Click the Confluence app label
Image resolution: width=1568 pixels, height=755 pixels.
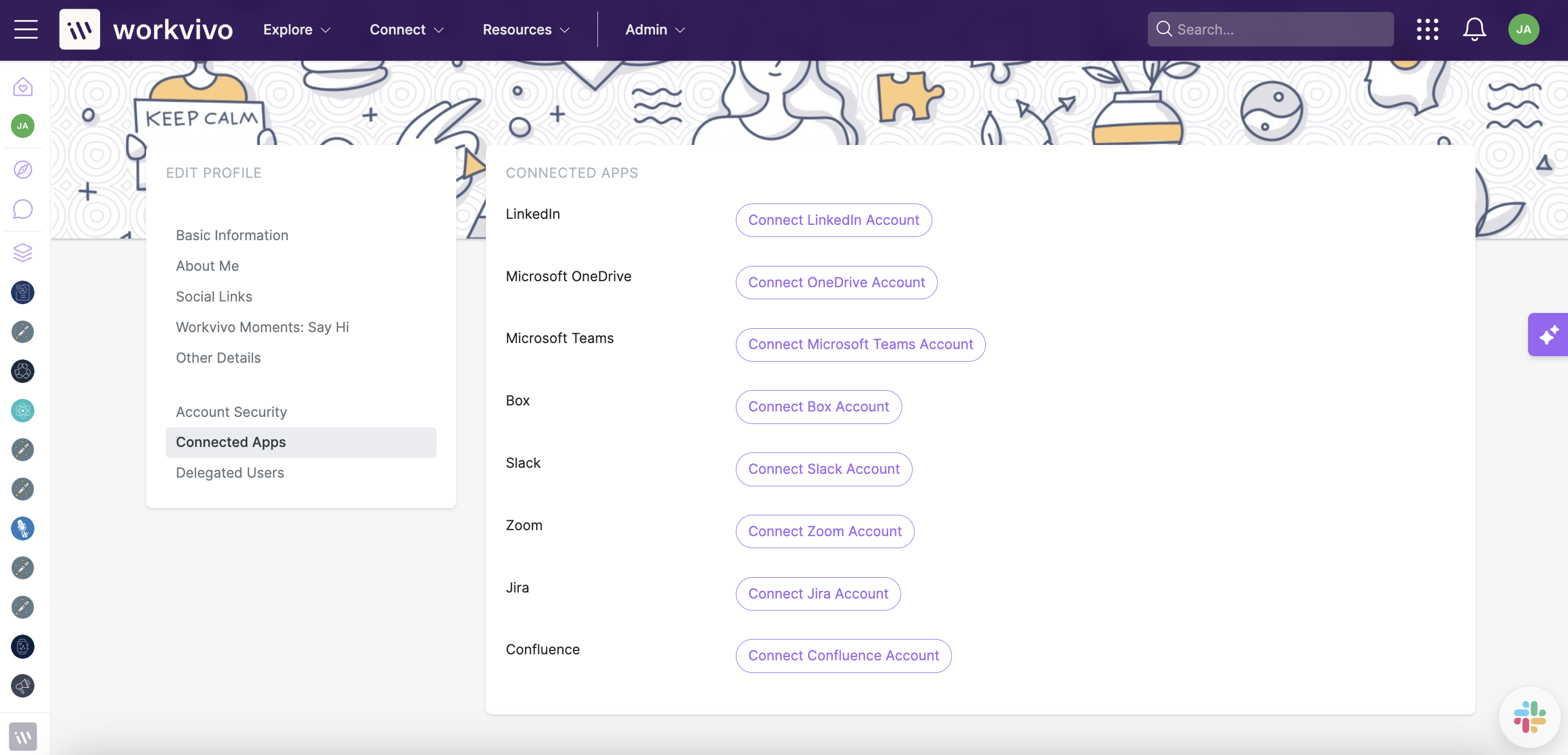coord(542,649)
